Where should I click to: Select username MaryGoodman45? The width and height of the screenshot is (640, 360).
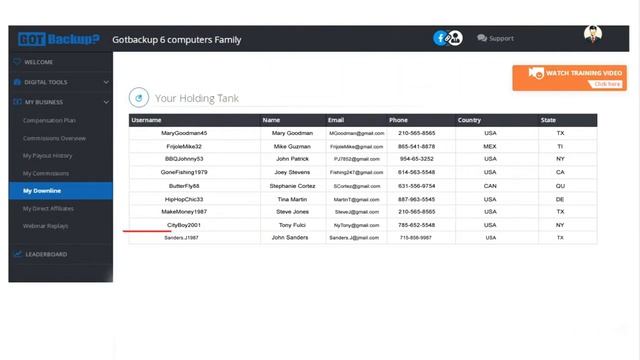[184, 133]
